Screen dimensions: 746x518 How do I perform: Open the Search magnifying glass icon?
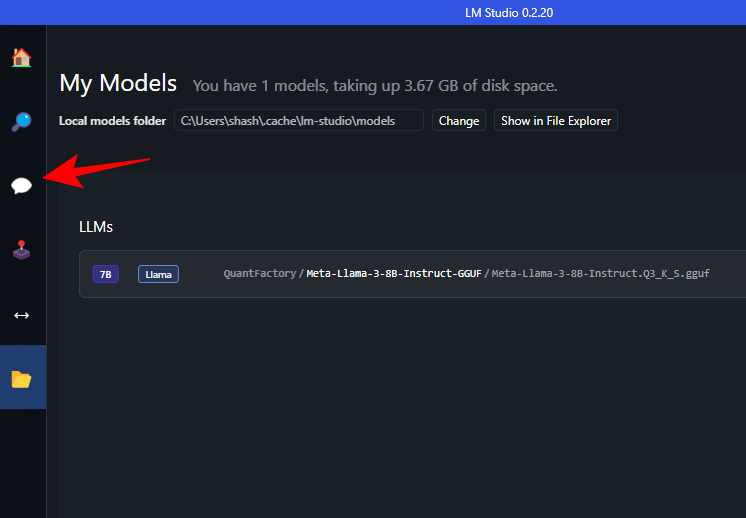(x=21, y=122)
